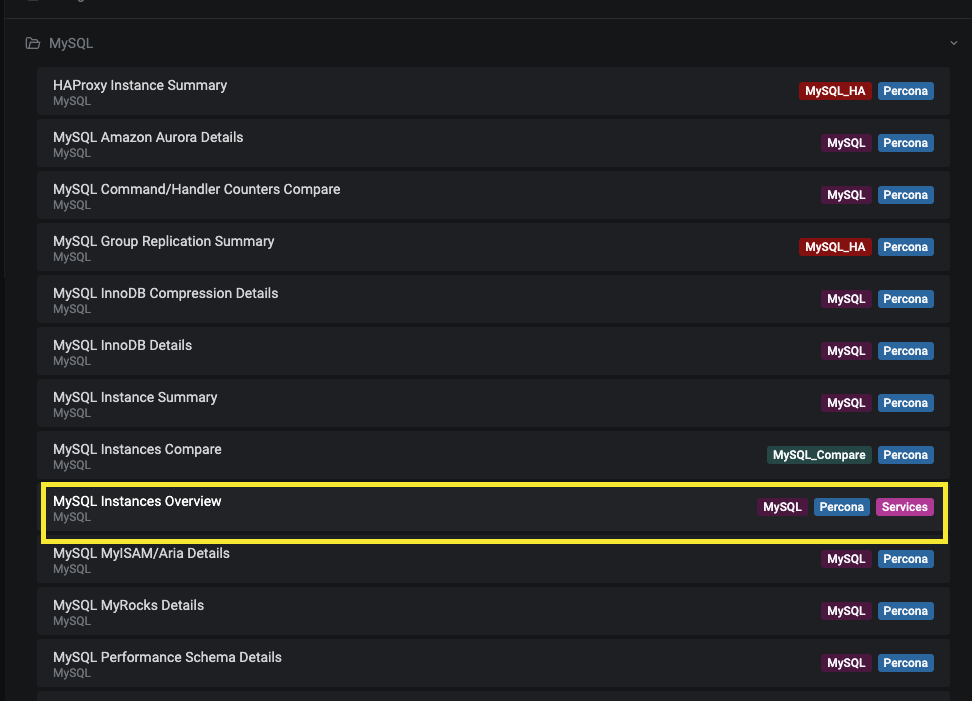Open MySQL InnoDB Compression Details
This screenshot has width=972, height=701.
tap(165, 294)
